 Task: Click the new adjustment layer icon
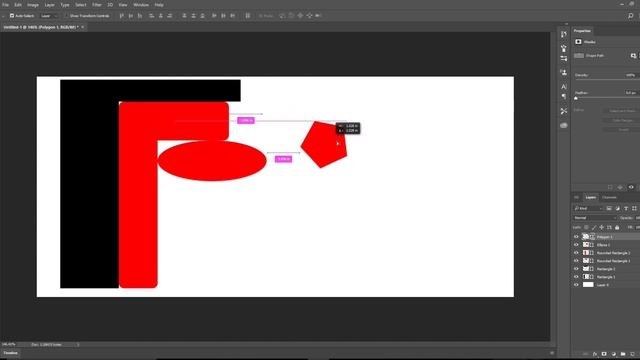click(x=613, y=354)
